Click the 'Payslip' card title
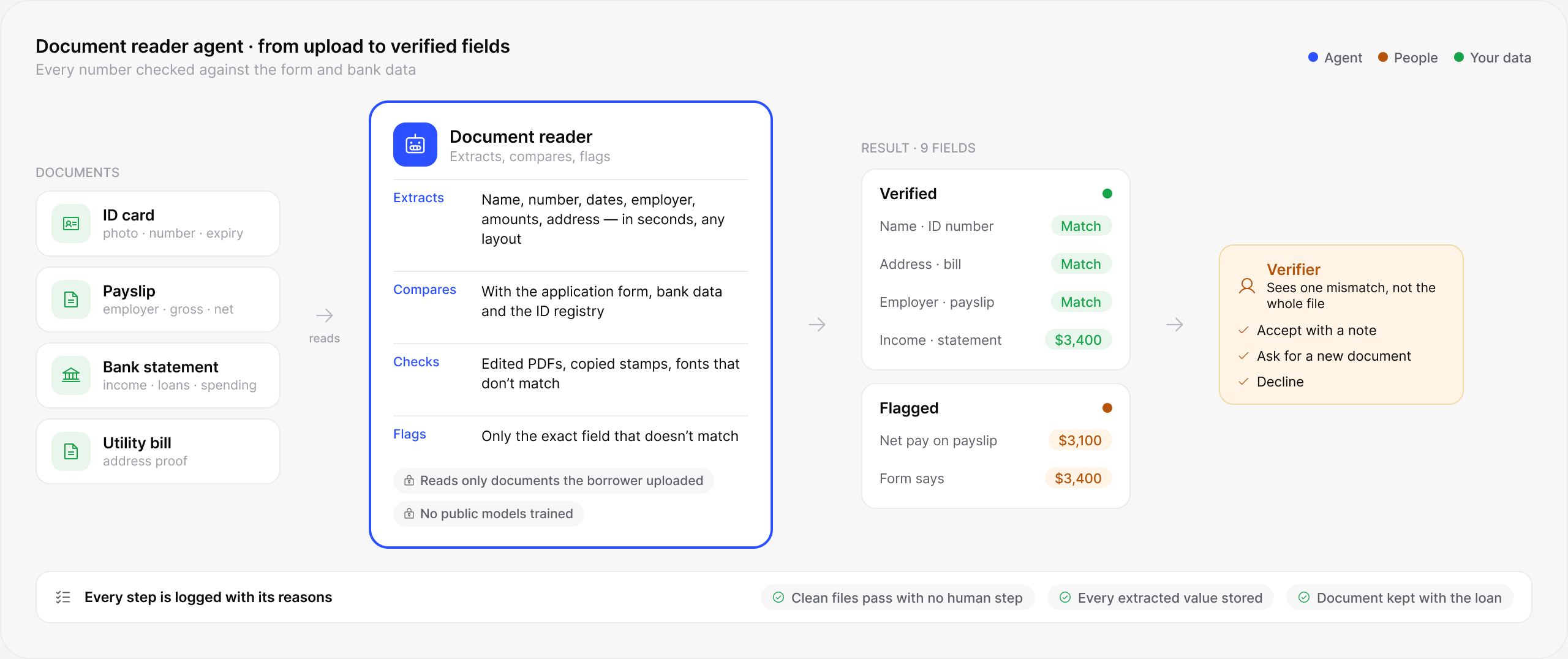 coord(129,291)
